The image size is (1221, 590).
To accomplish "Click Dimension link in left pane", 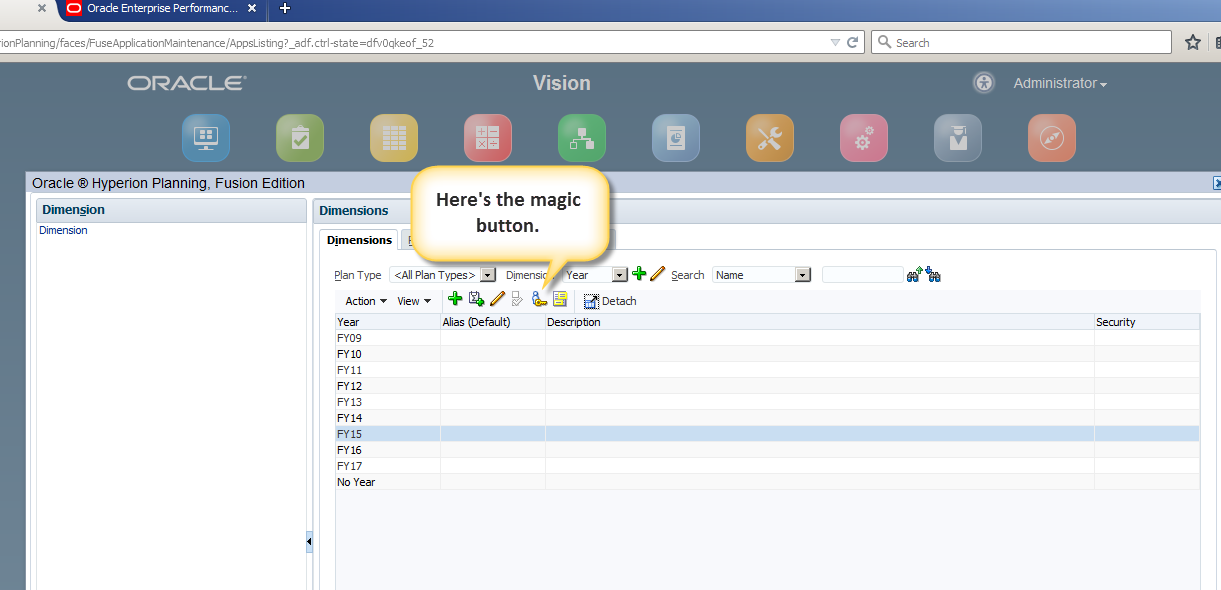I will tap(63, 230).
